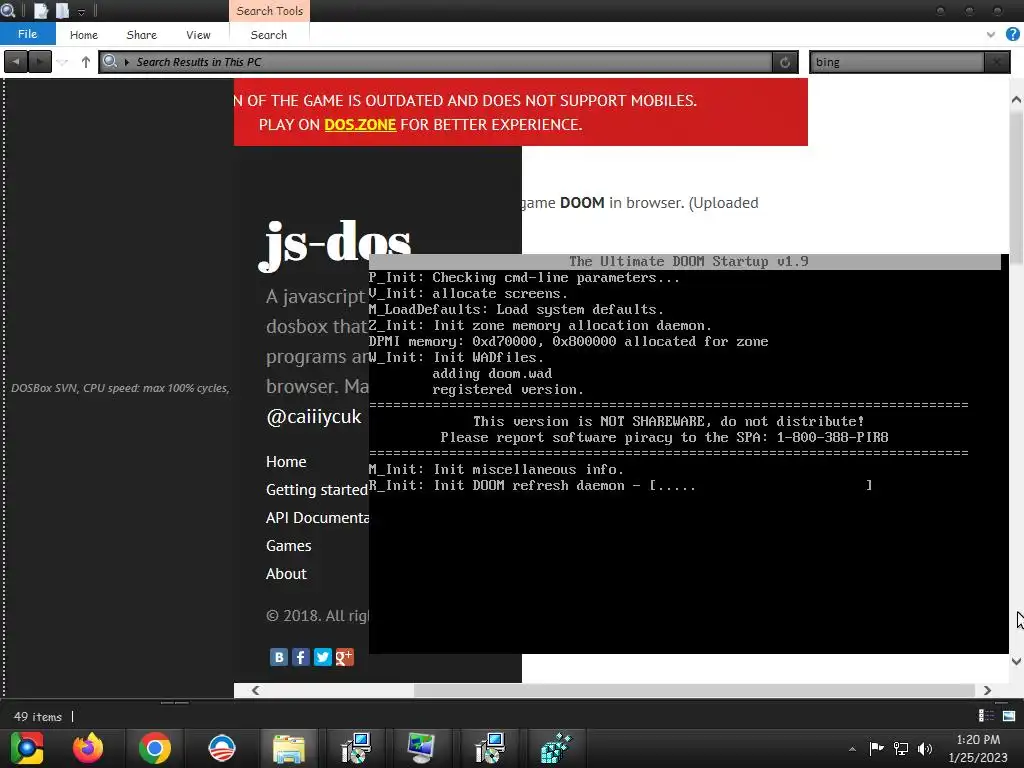Expand the address bar breadcrumb arrow
Viewport: 1024px width, 768px height.
pyautogui.click(x=127, y=62)
